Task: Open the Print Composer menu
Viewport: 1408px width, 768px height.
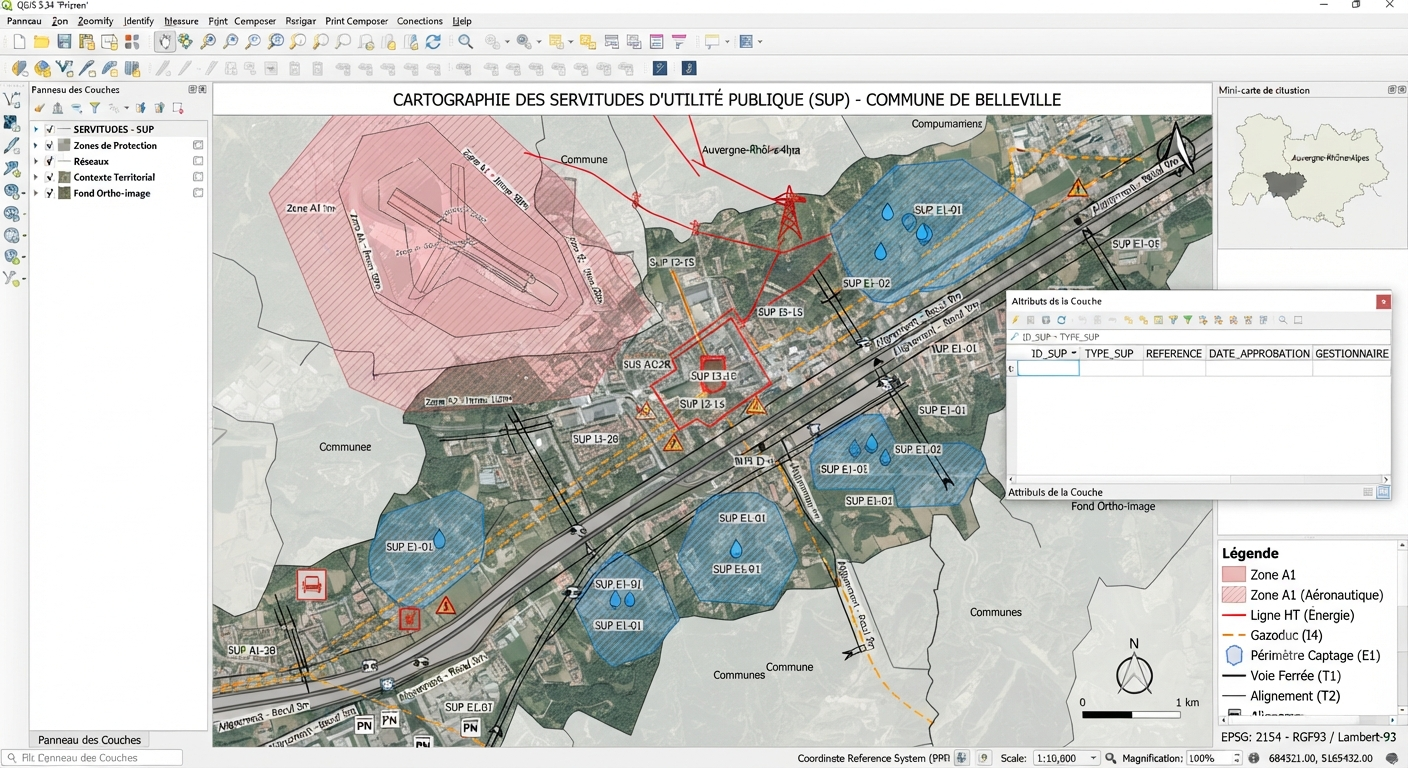Action: click(356, 21)
